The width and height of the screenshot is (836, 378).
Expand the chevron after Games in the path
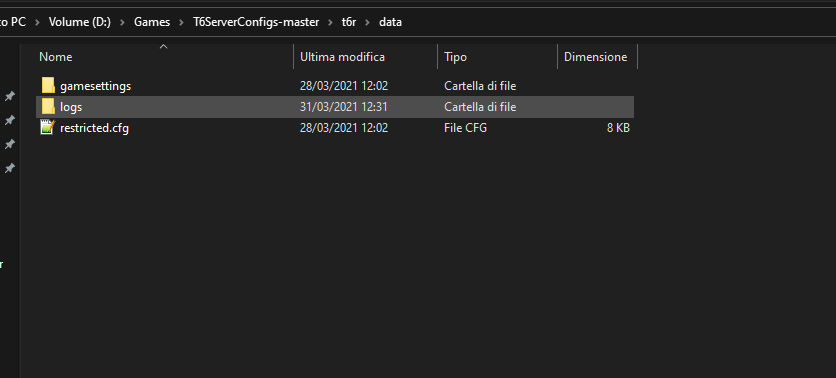coord(181,22)
